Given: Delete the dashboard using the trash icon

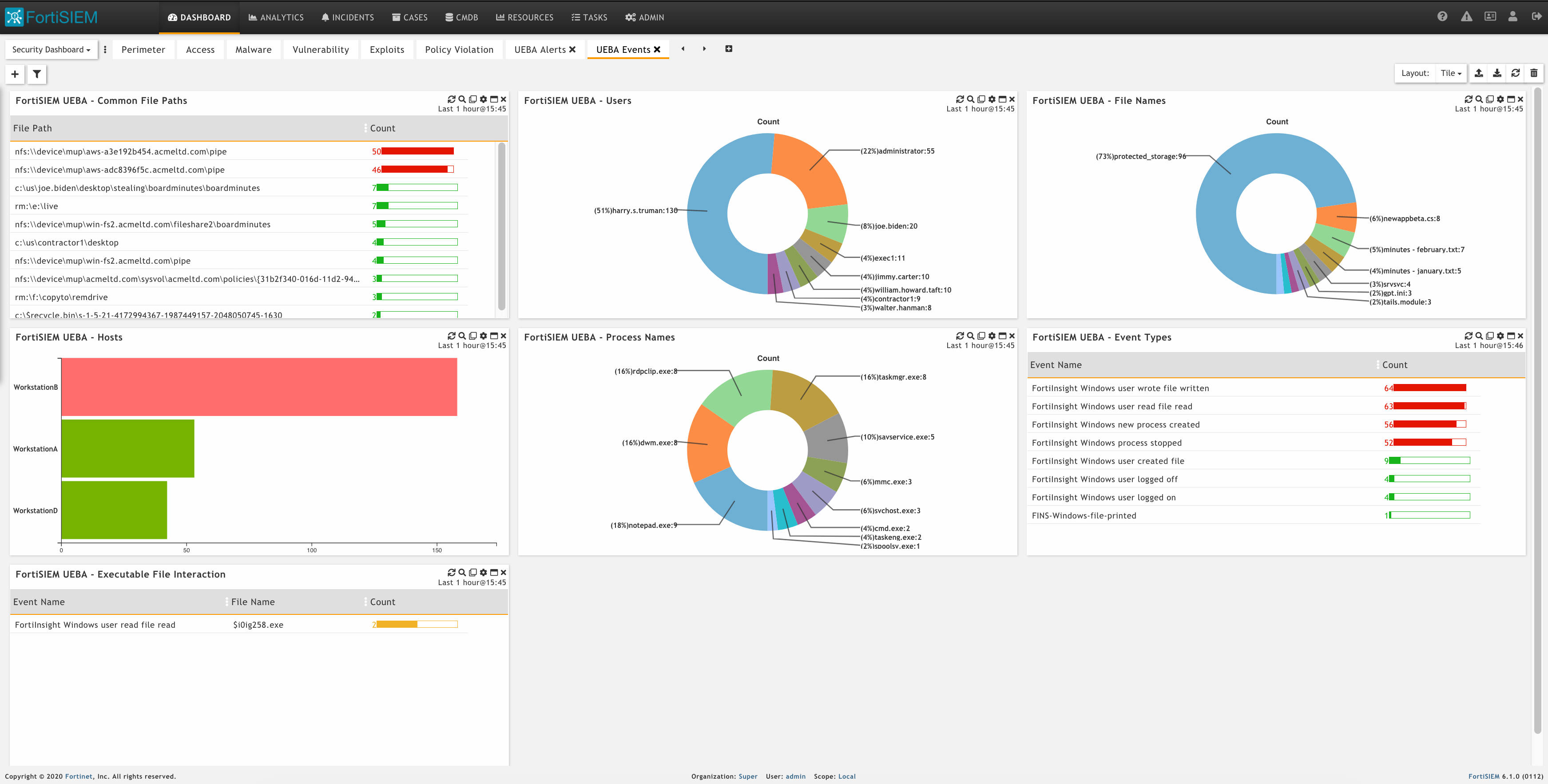Looking at the screenshot, I should [1534, 73].
